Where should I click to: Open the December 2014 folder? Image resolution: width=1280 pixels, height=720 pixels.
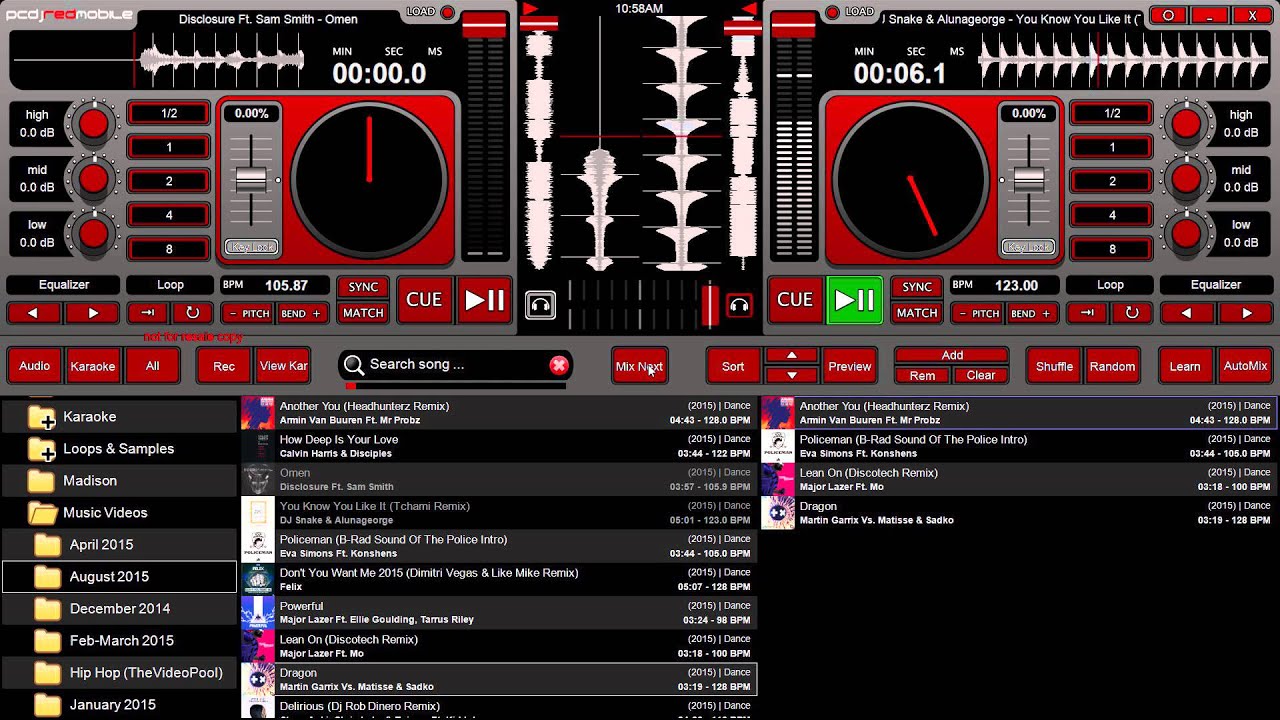pyautogui.click(x=119, y=609)
